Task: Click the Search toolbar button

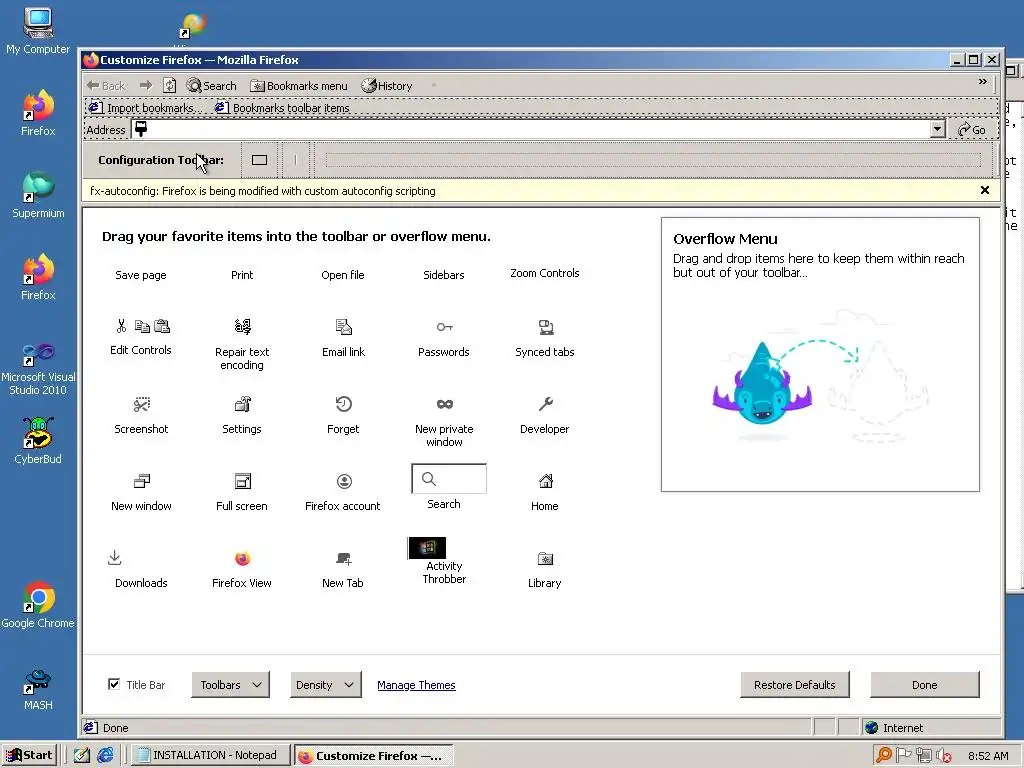Action: [211, 86]
